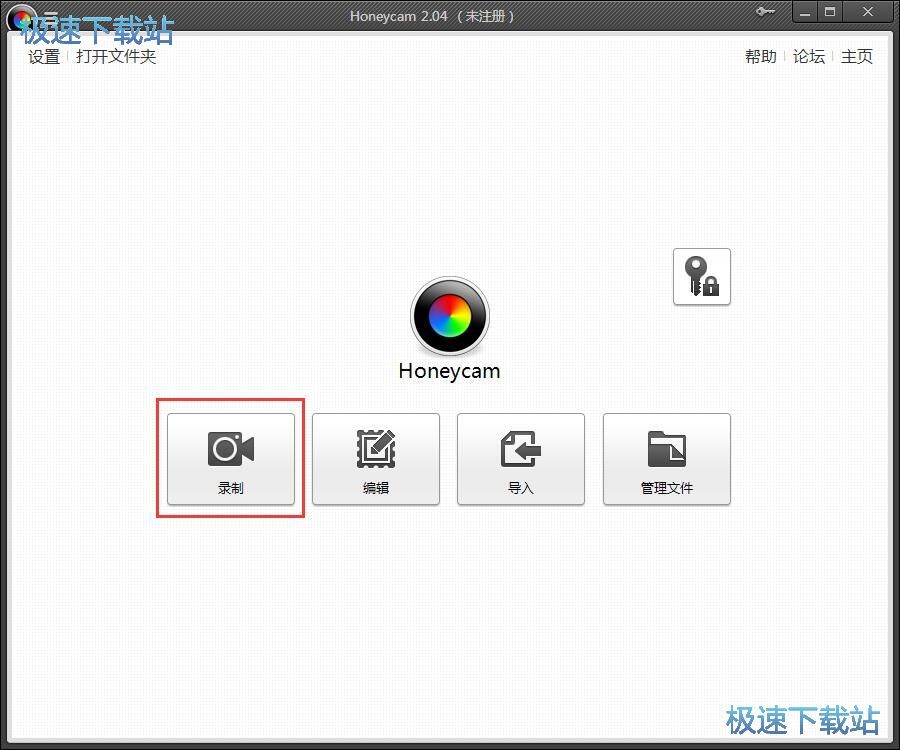Image resolution: width=900 pixels, height=750 pixels.
Task: Go to the 主页 homepage link
Action: pos(856,56)
